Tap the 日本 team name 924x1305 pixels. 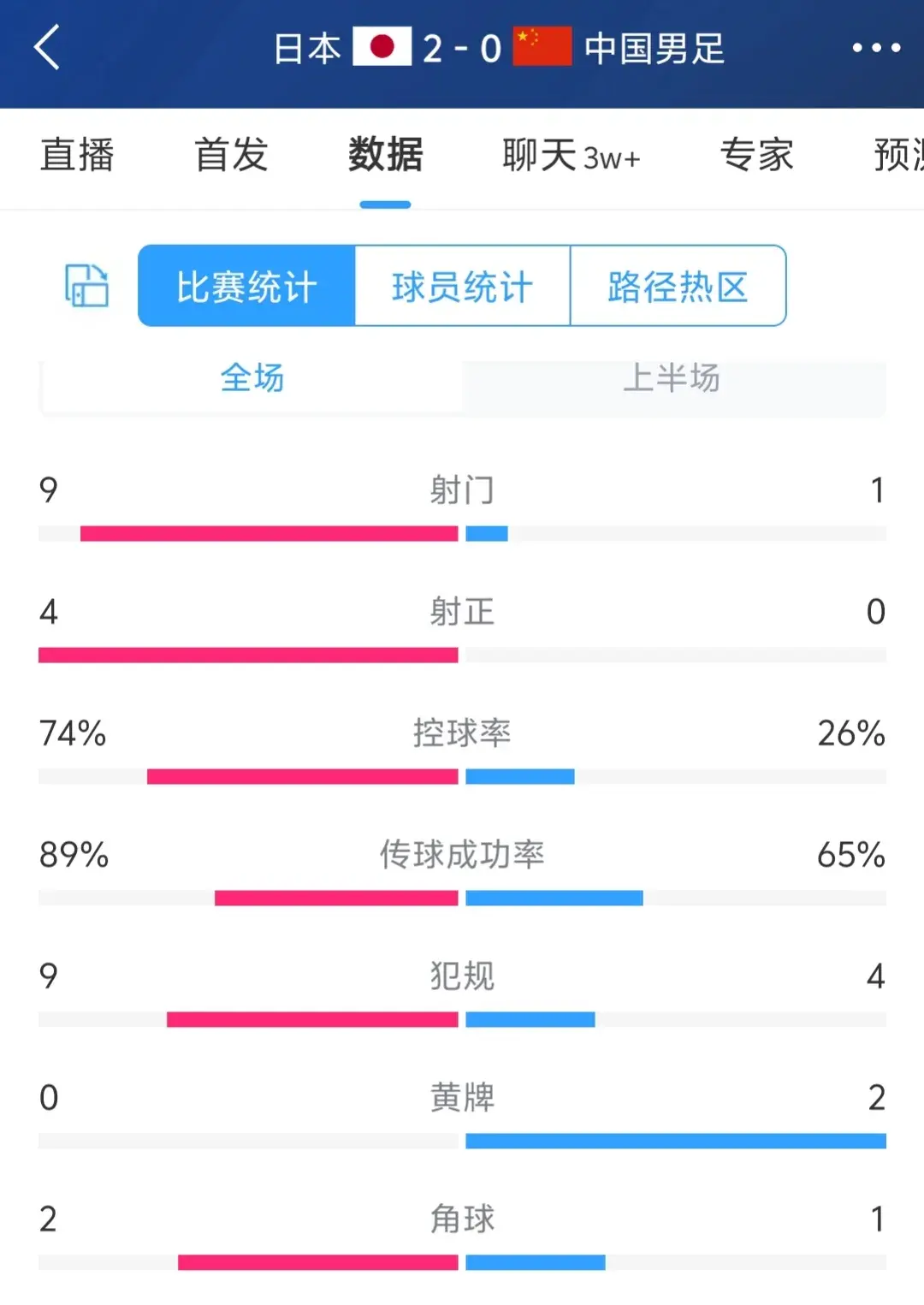(x=307, y=49)
